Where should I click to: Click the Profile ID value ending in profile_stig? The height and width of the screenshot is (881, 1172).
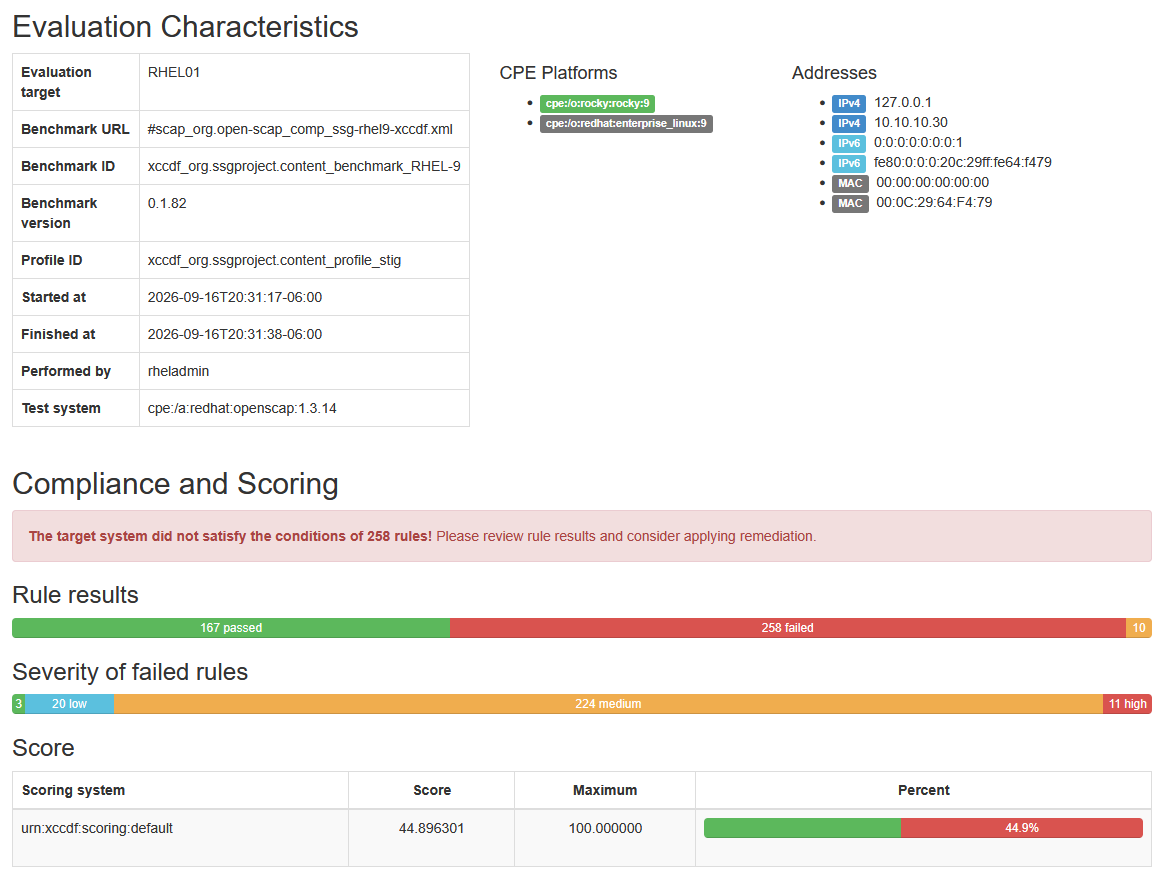274,260
